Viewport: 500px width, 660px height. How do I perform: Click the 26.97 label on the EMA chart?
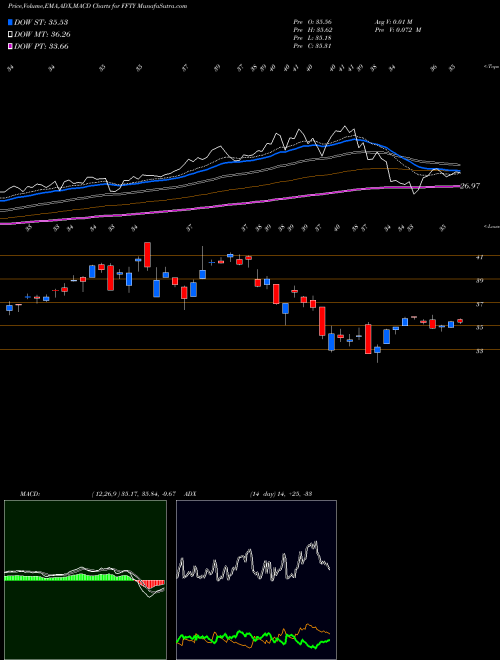pyautogui.click(x=470, y=186)
